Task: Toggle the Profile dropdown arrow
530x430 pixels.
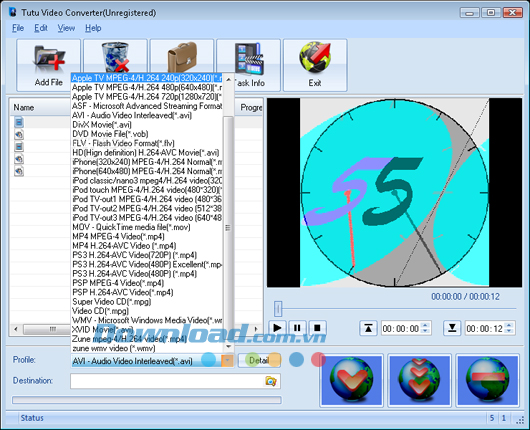Action: click(x=227, y=361)
